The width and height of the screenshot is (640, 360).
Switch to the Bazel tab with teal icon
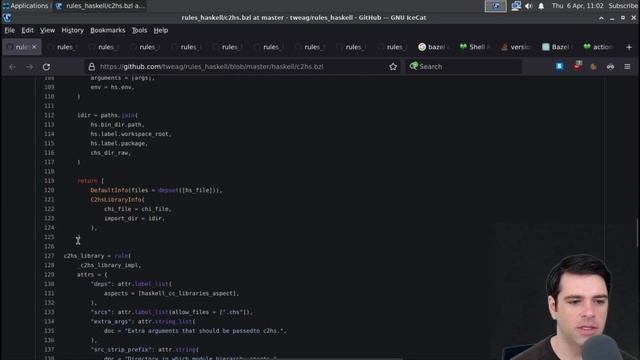(557, 47)
